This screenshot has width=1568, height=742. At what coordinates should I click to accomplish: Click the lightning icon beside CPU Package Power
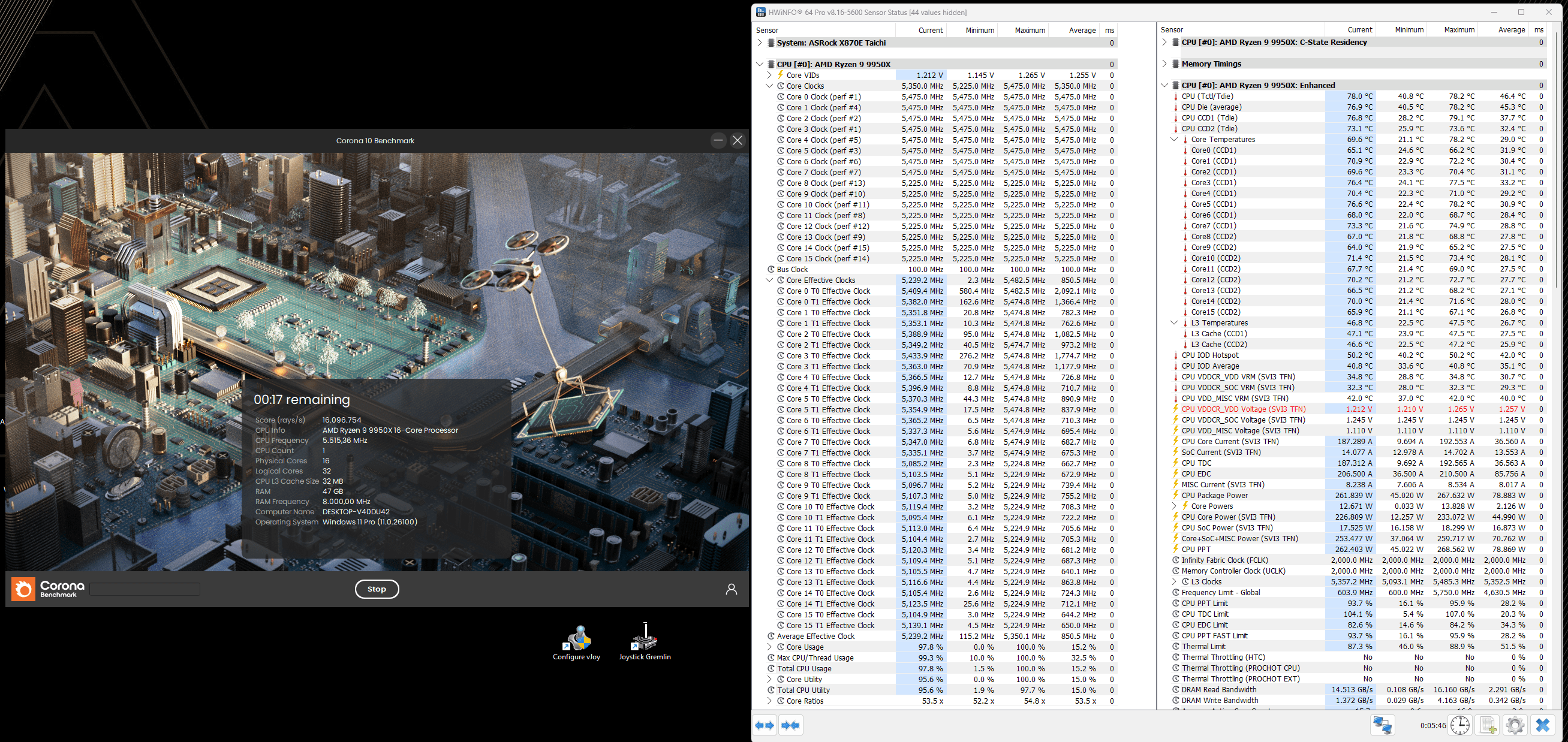[x=1175, y=496]
